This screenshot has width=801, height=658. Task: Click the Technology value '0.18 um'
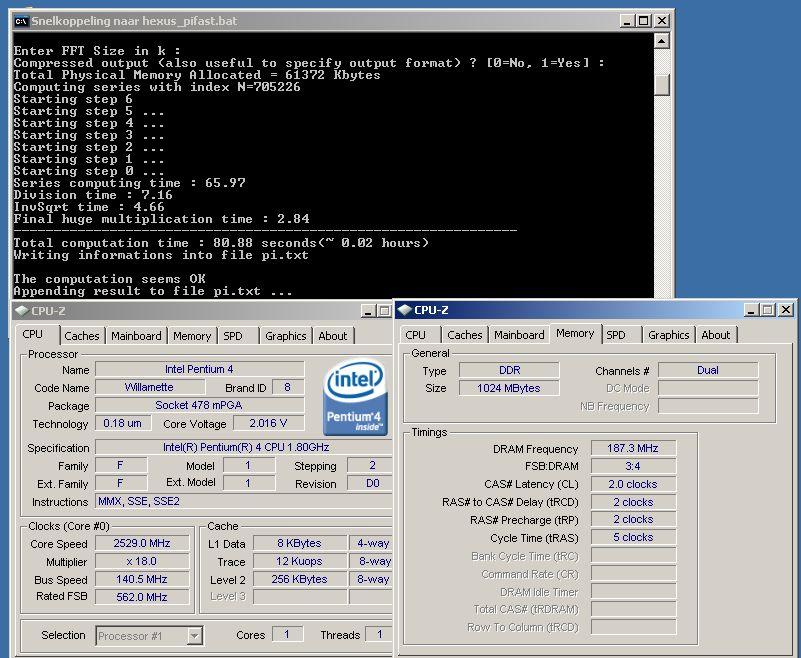(x=123, y=423)
